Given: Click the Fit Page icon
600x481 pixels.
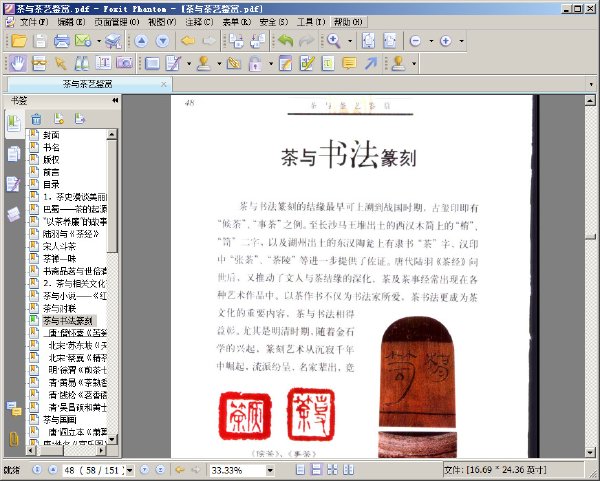Looking at the screenshot, I should 368,41.
